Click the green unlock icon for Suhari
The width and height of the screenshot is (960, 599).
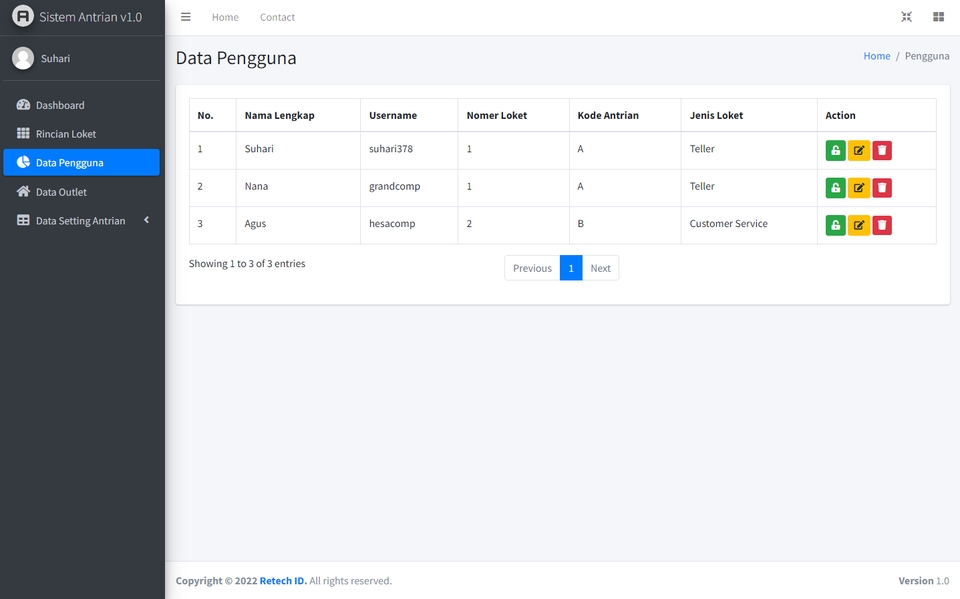pos(835,150)
